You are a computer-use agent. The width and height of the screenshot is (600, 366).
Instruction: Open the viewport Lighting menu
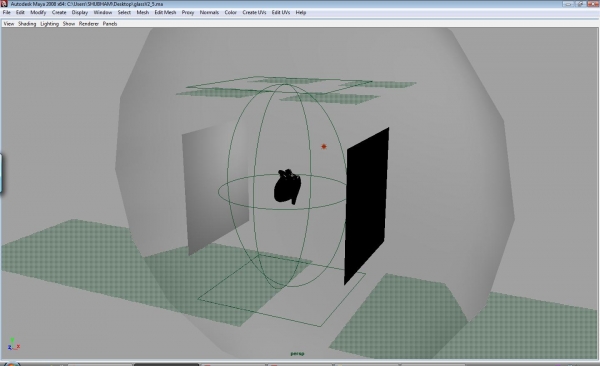pos(49,24)
